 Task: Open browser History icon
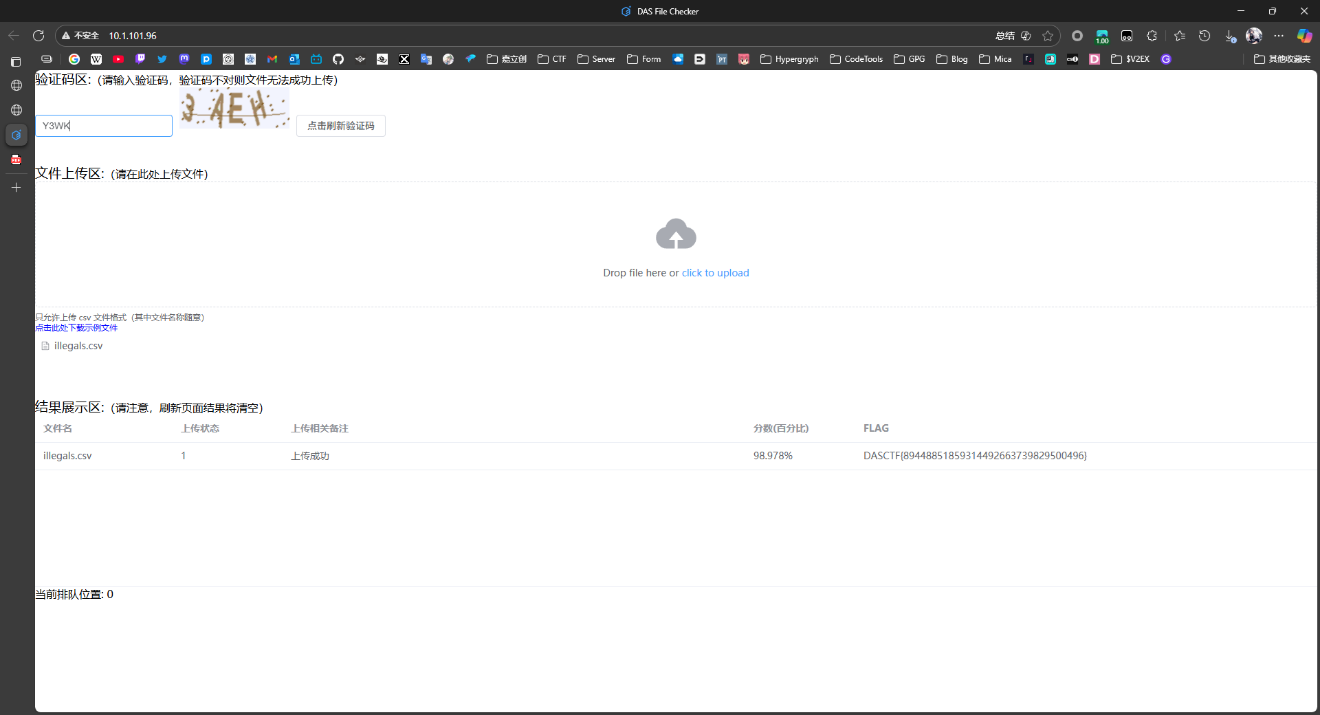(1204, 35)
